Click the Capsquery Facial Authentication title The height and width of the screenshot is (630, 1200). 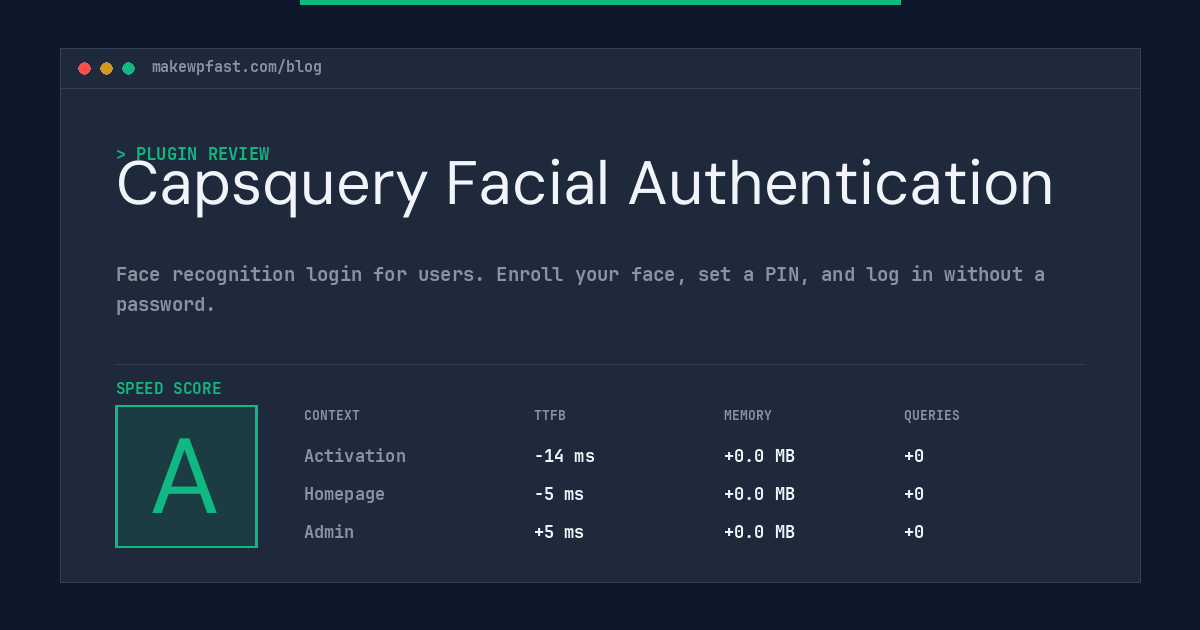[x=585, y=185]
